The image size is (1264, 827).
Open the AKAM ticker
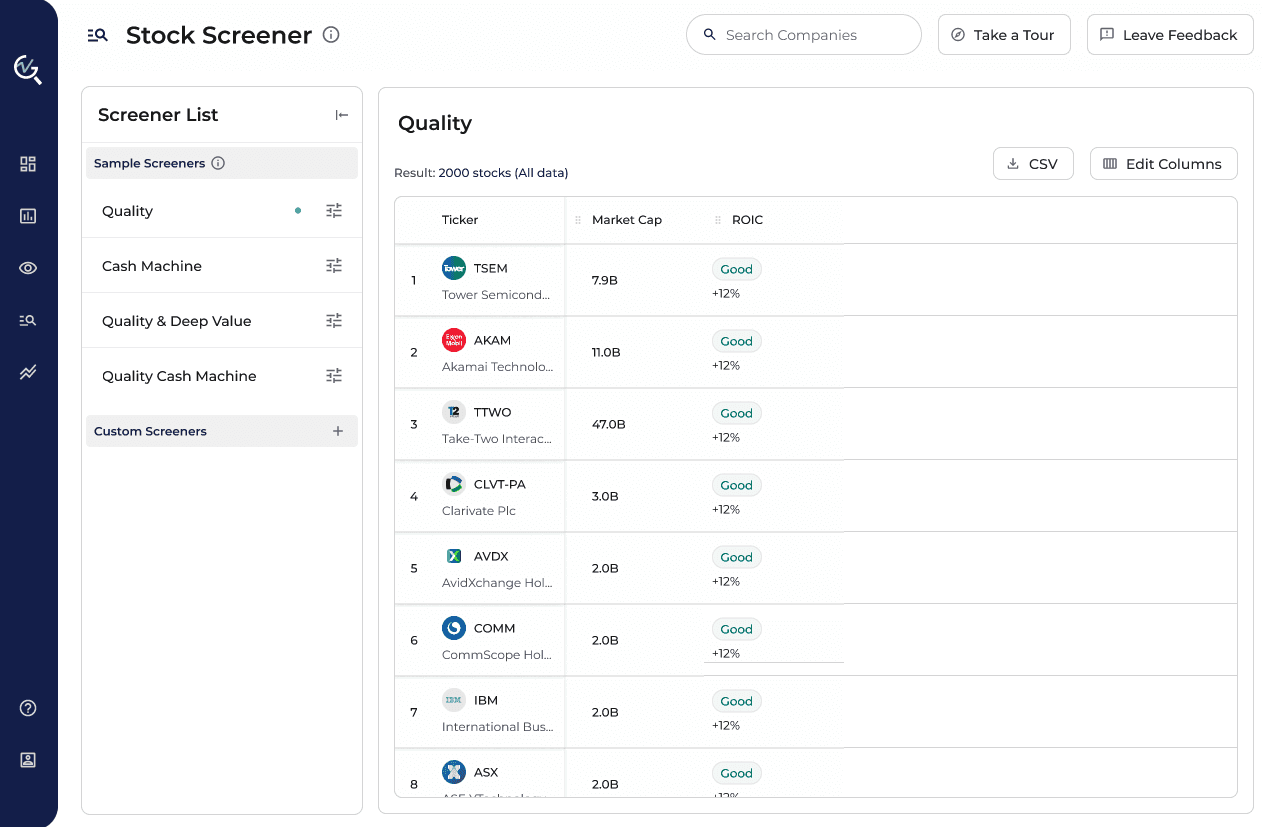(x=492, y=340)
